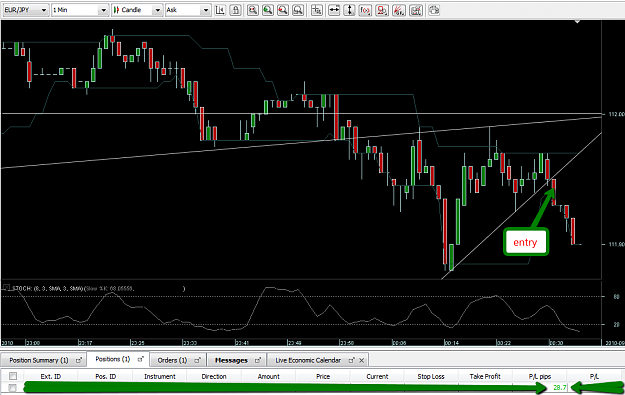Sort positions by Price column
The width and height of the screenshot is (625, 395).
(323, 376)
